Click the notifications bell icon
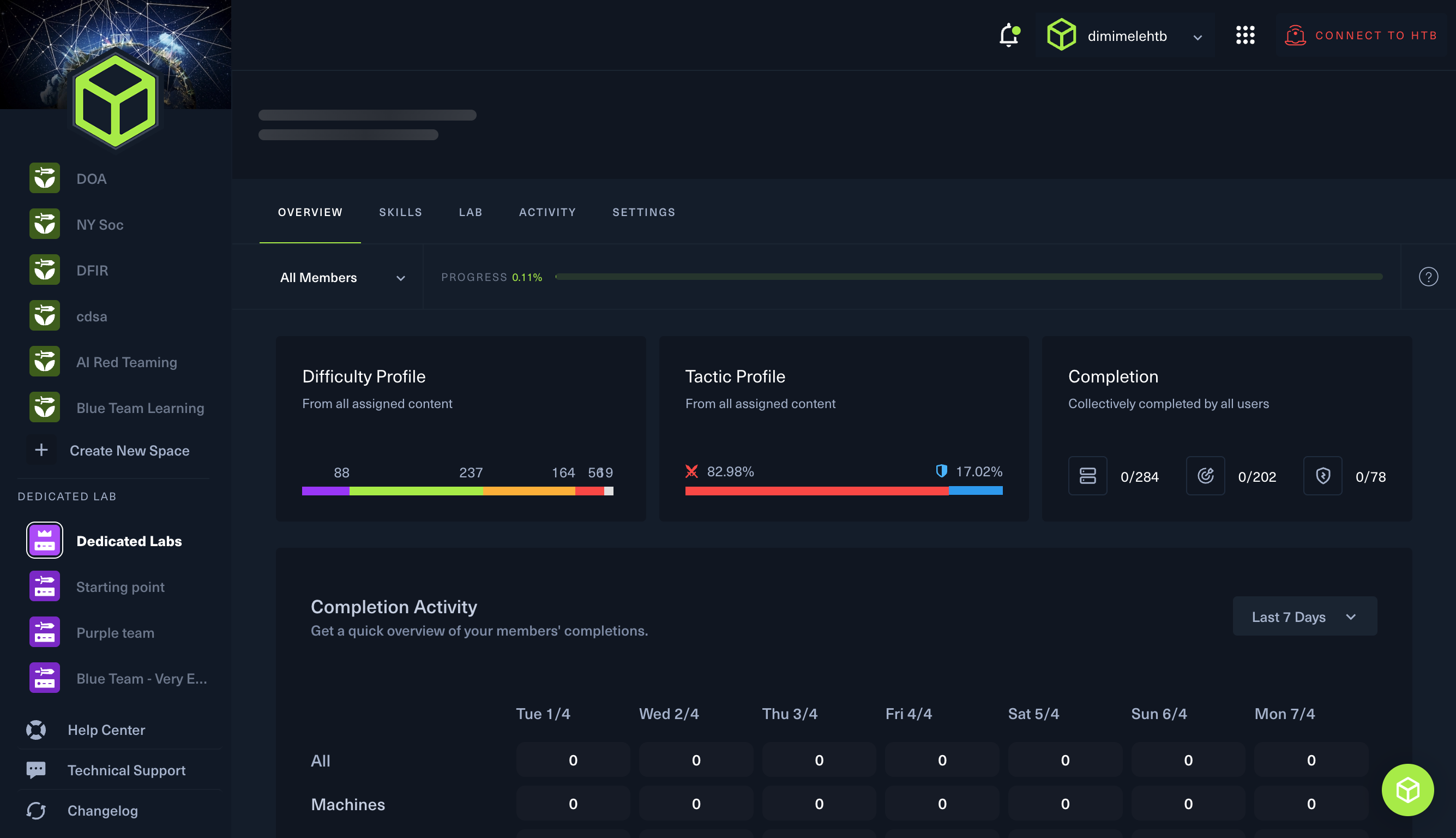The width and height of the screenshot is (1456, 838). pos(1008,35)
